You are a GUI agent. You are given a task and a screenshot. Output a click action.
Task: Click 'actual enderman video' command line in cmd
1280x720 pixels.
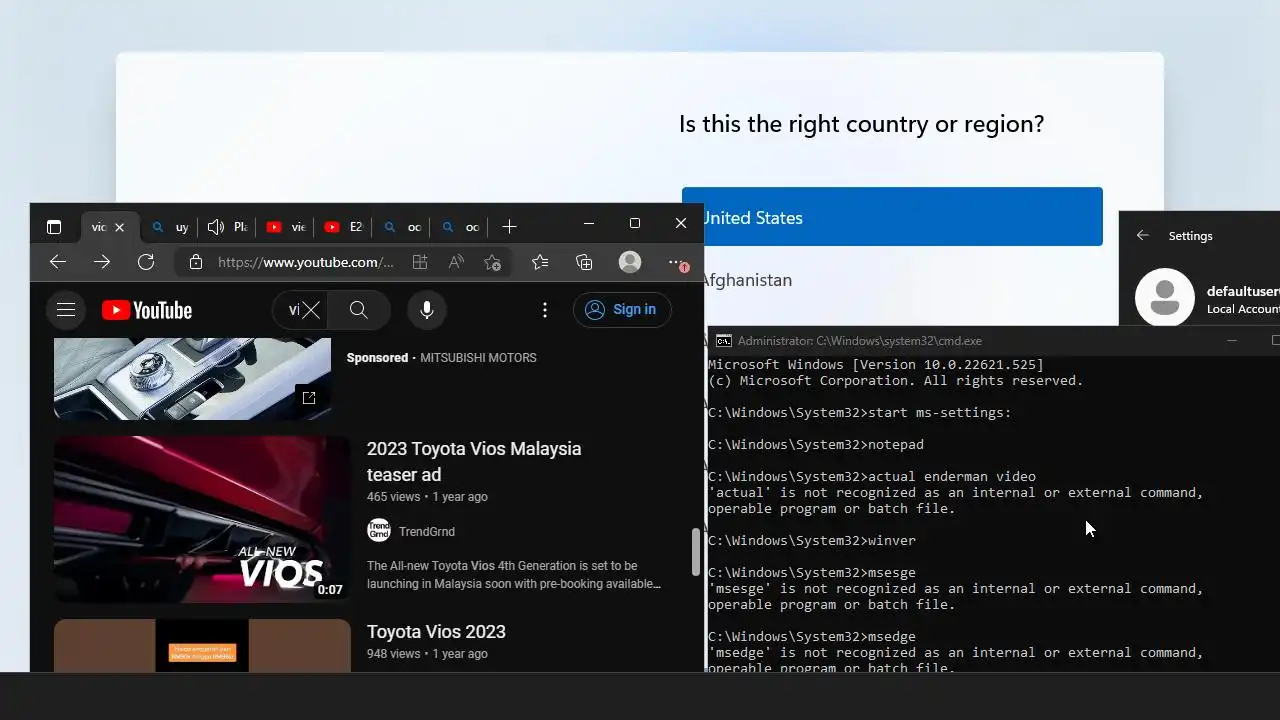(x=872, y=477)
